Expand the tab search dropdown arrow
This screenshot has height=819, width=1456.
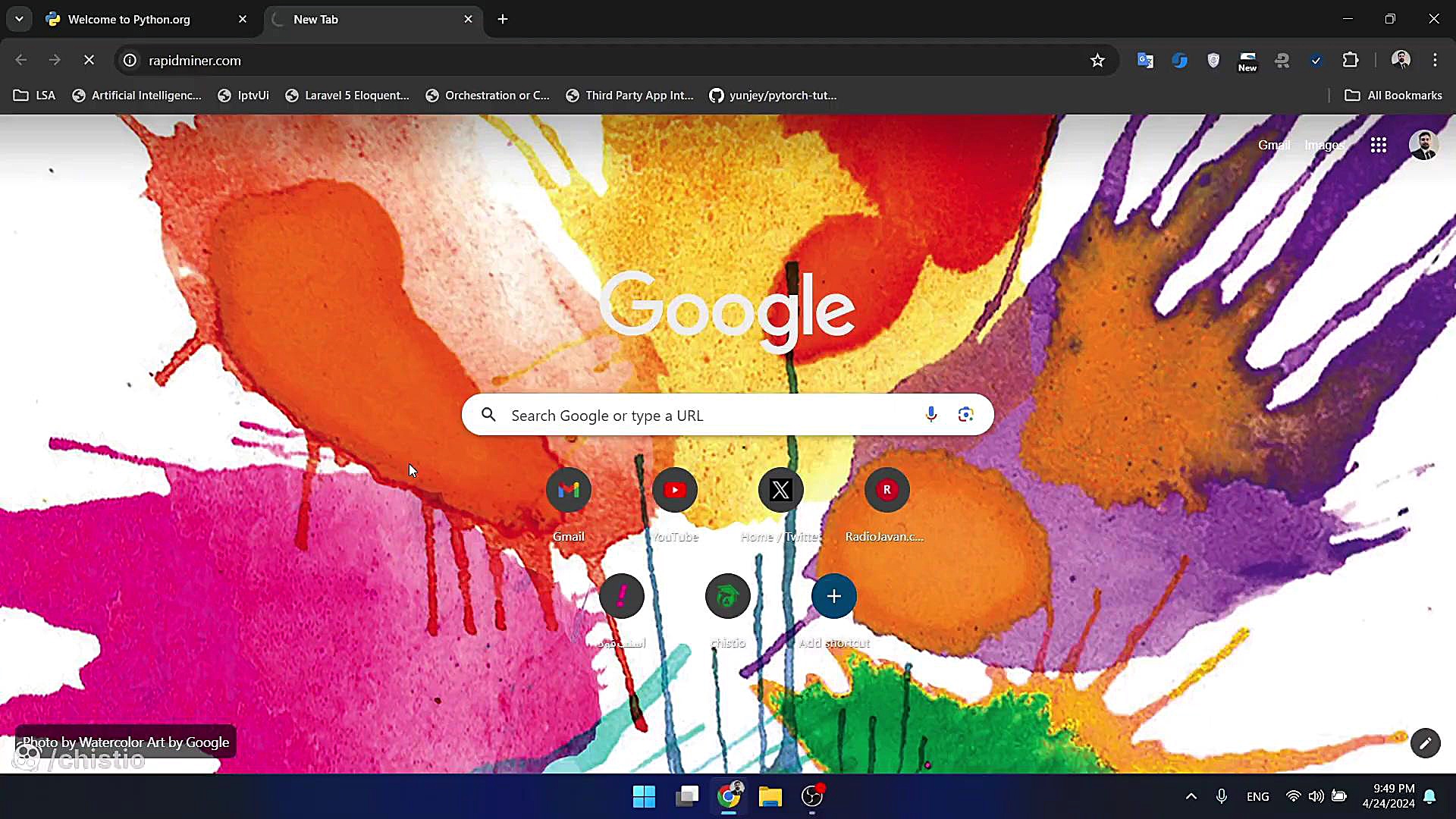tap(19, 19)
